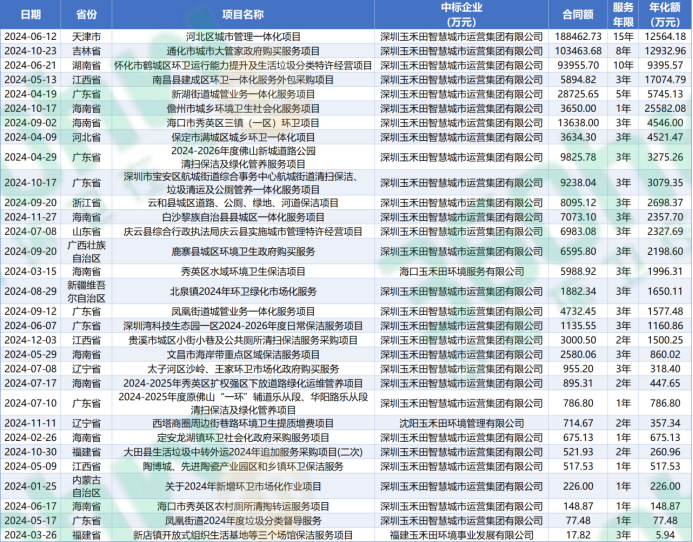
Task: Select project 新湖街道城管业务一体化服务项目
Action: 243,94
